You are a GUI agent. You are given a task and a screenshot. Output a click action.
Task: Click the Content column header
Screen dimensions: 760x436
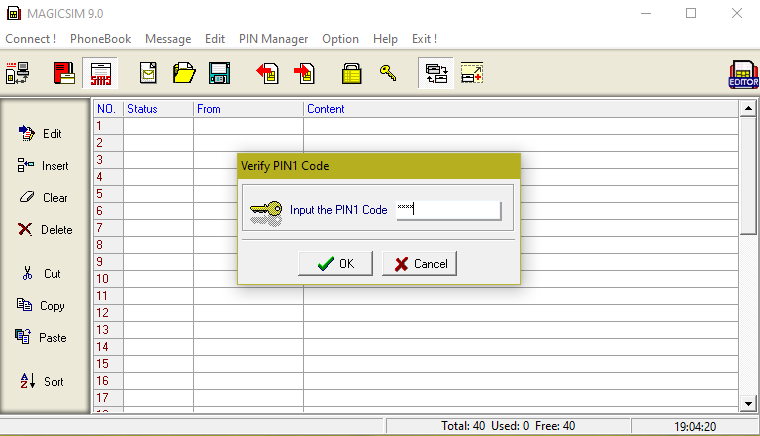pyautogui.click(x=521, y=109)
